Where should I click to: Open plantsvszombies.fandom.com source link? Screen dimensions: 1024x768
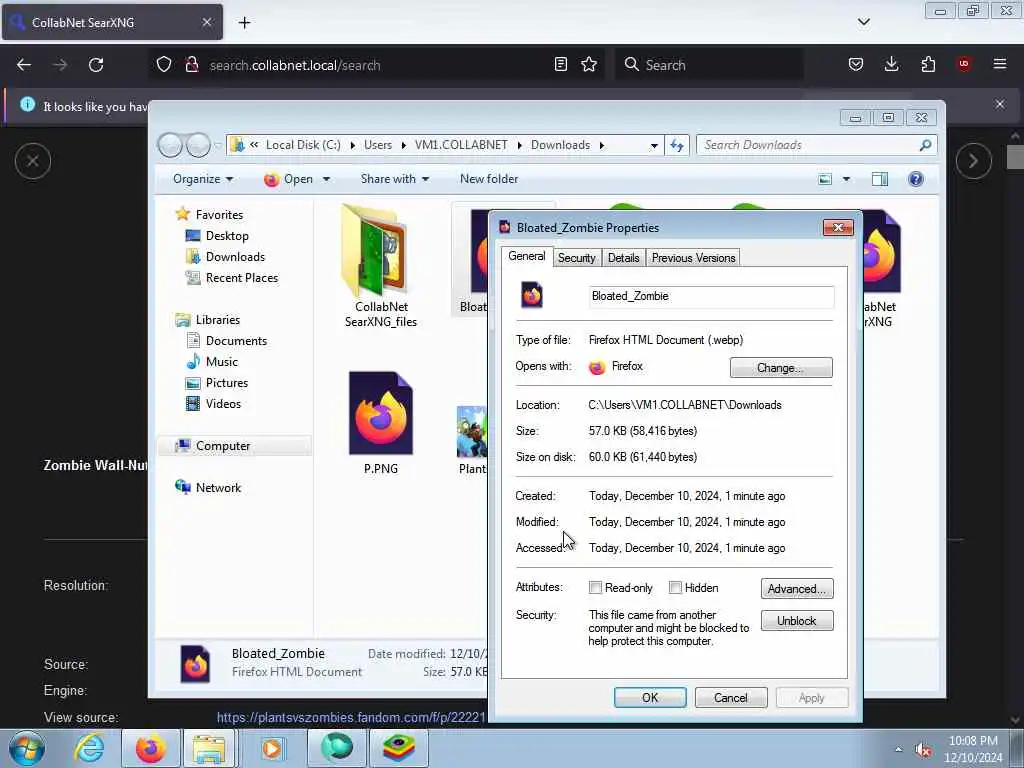pos(351,717)
